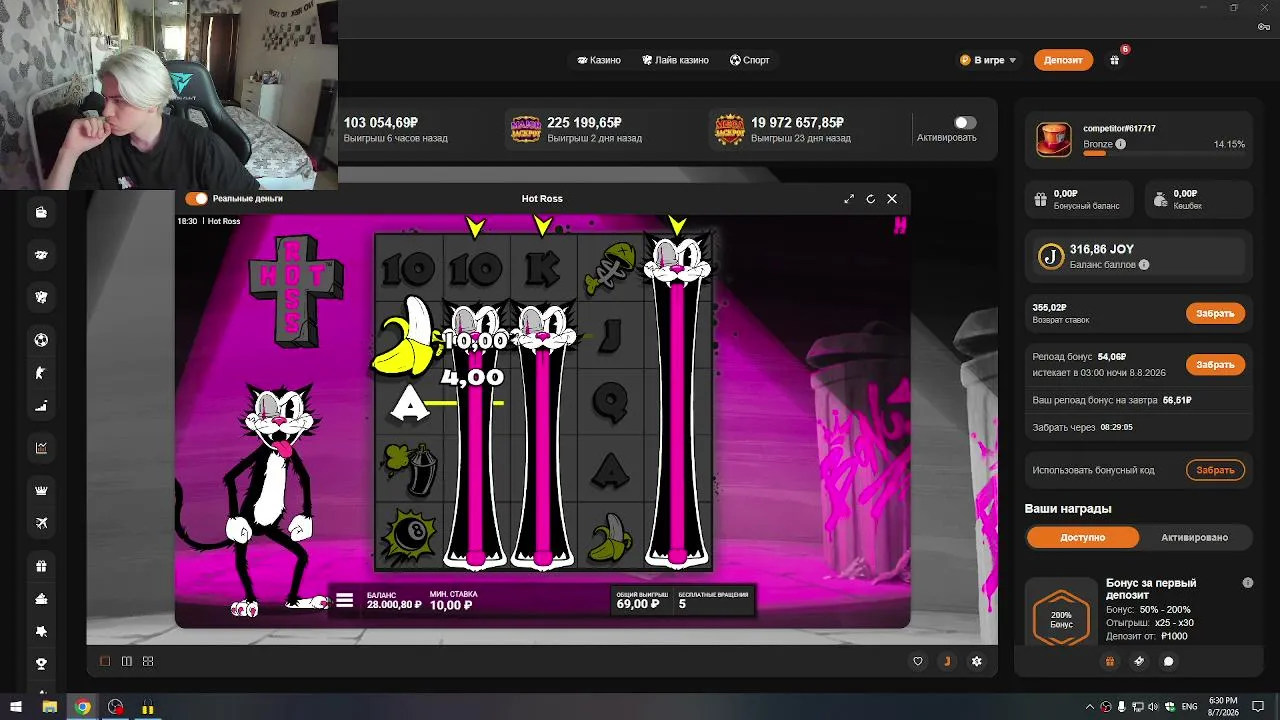Click Забрать next to bonus code

point(1215,470)
